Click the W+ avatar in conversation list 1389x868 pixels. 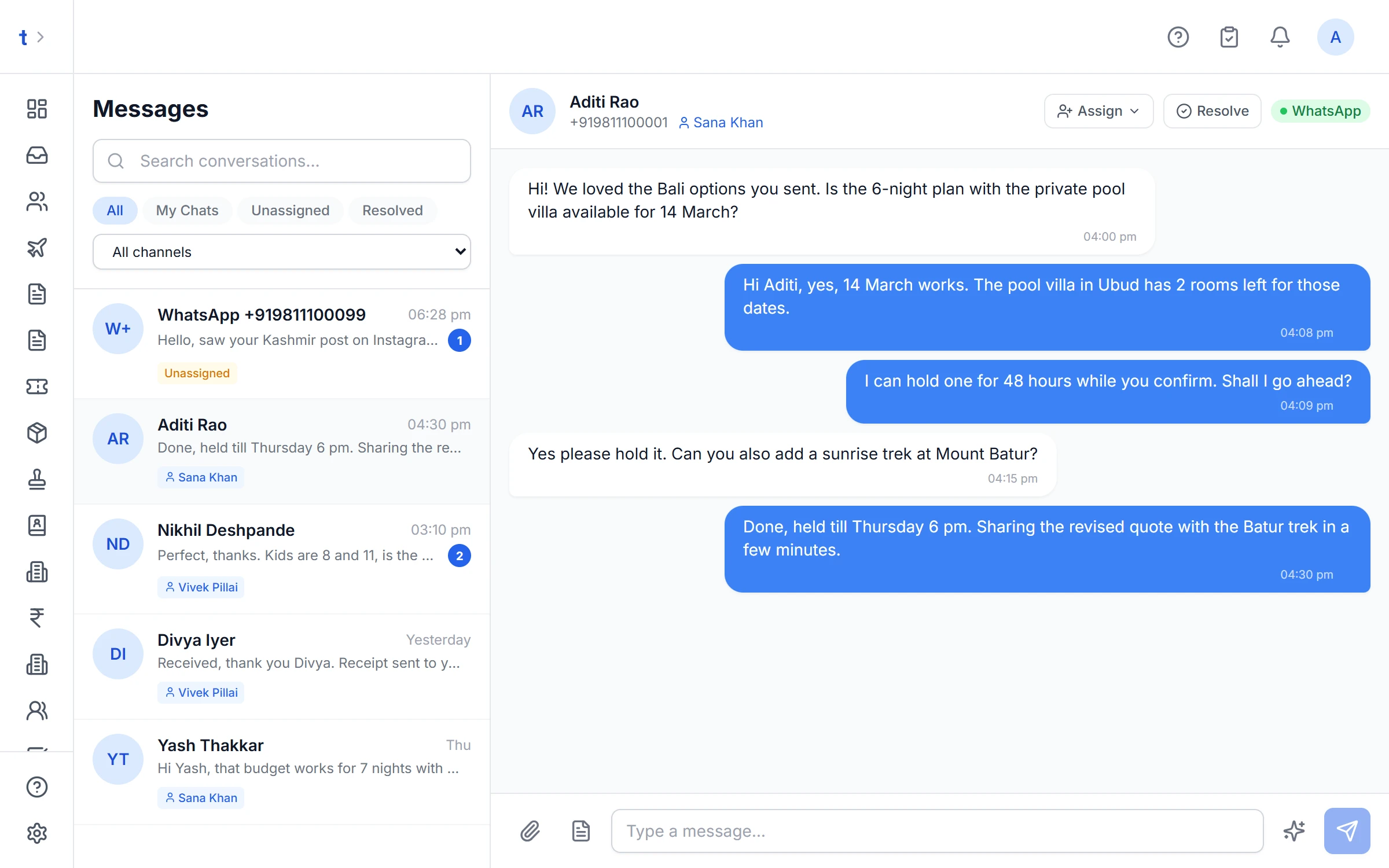[x=118, y=329]
